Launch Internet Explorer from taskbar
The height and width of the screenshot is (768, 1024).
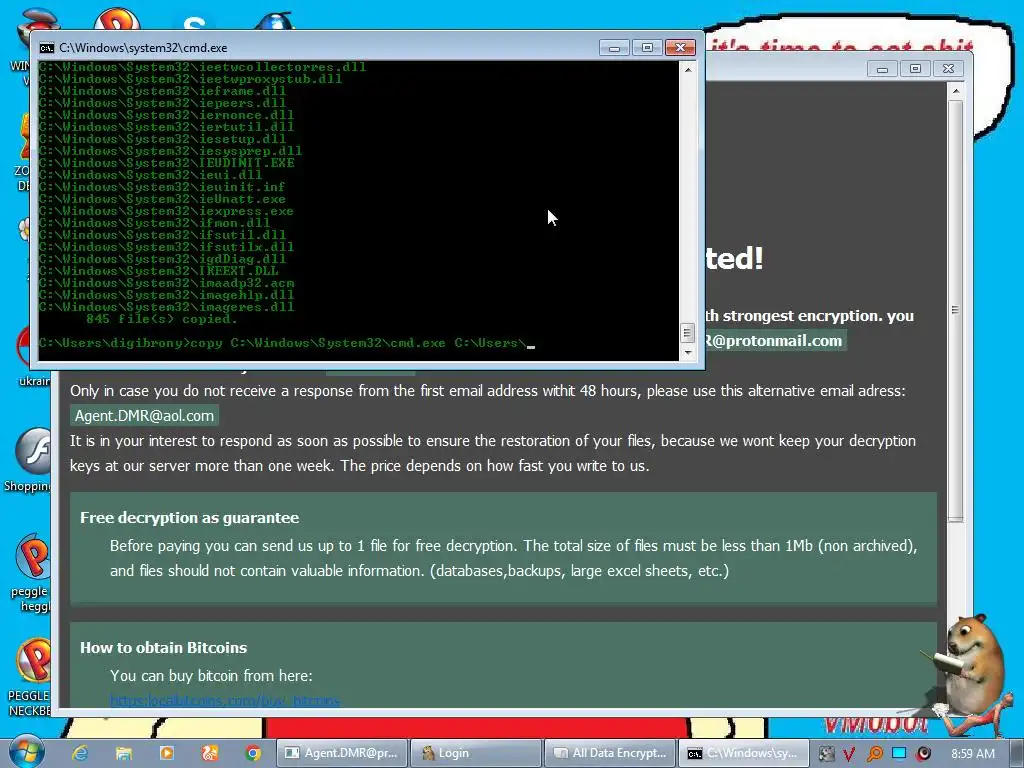point(80,753)
